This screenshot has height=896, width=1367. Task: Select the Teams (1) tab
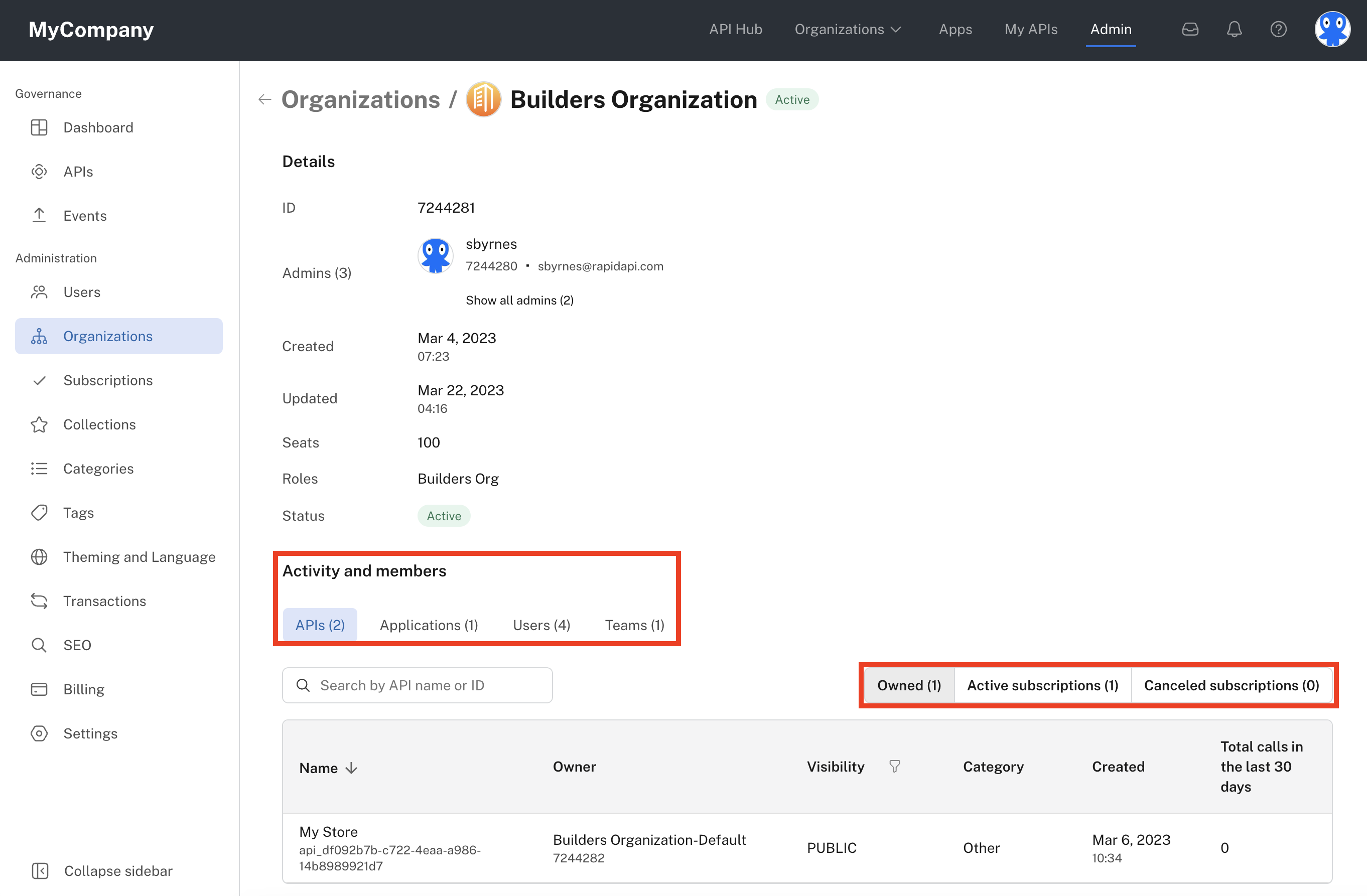634,624
